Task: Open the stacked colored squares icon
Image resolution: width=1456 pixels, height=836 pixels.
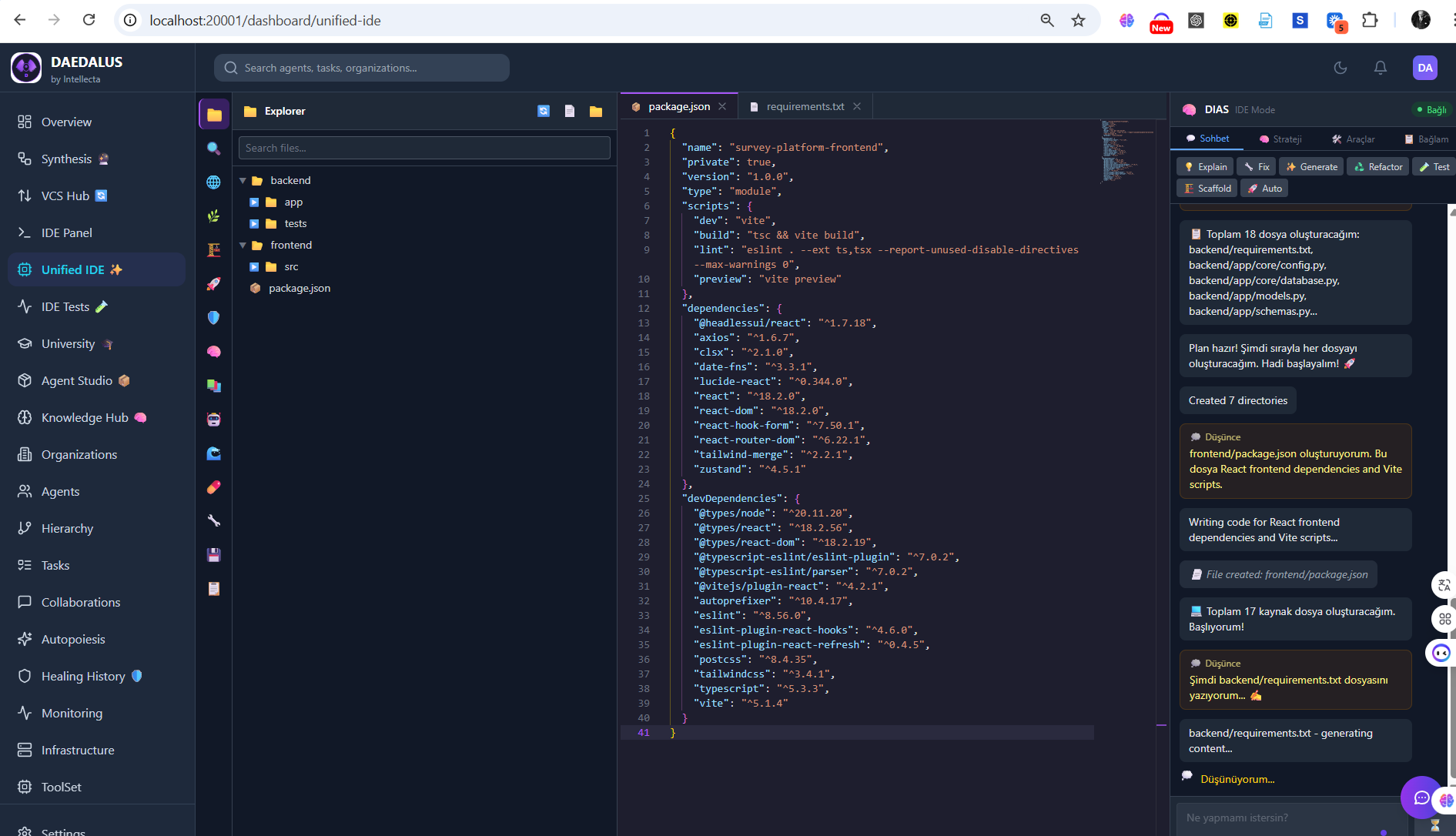Action: [x=214, y=386]
